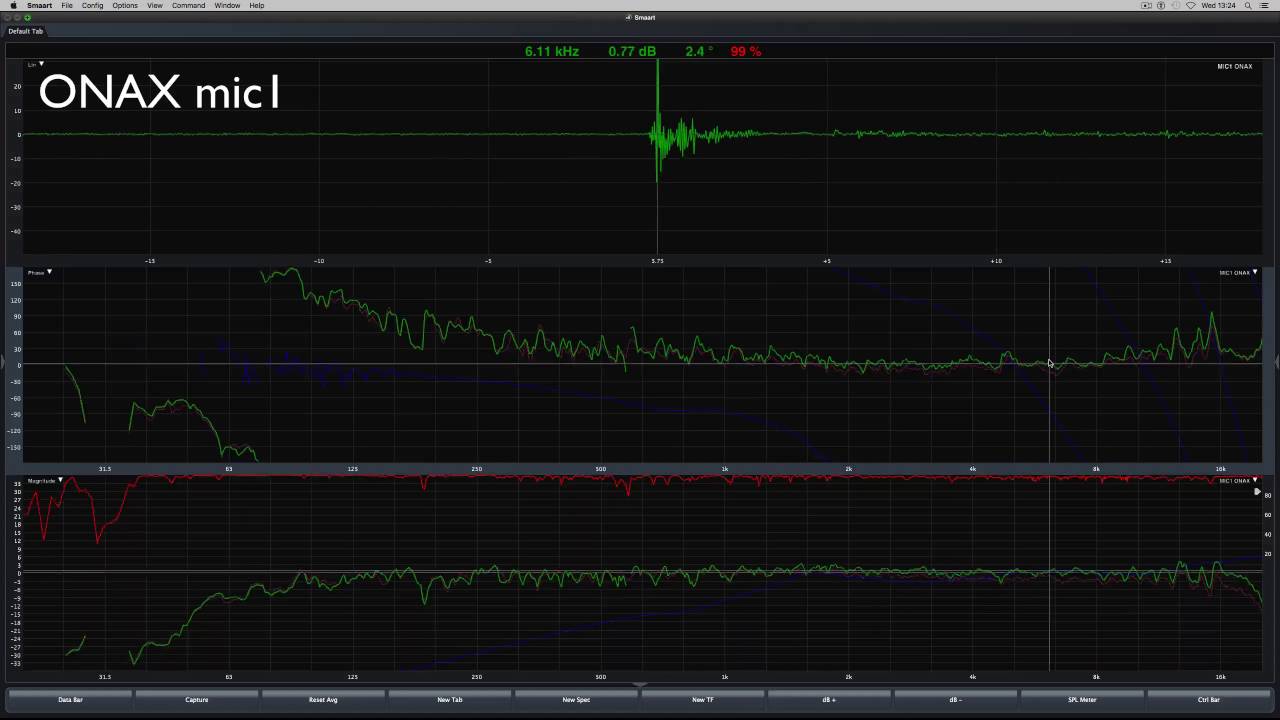This screenshot has height=720, width=1280.
Task: Open the Magnitude graph type dropdown
Action: click(x=45, y=481)
